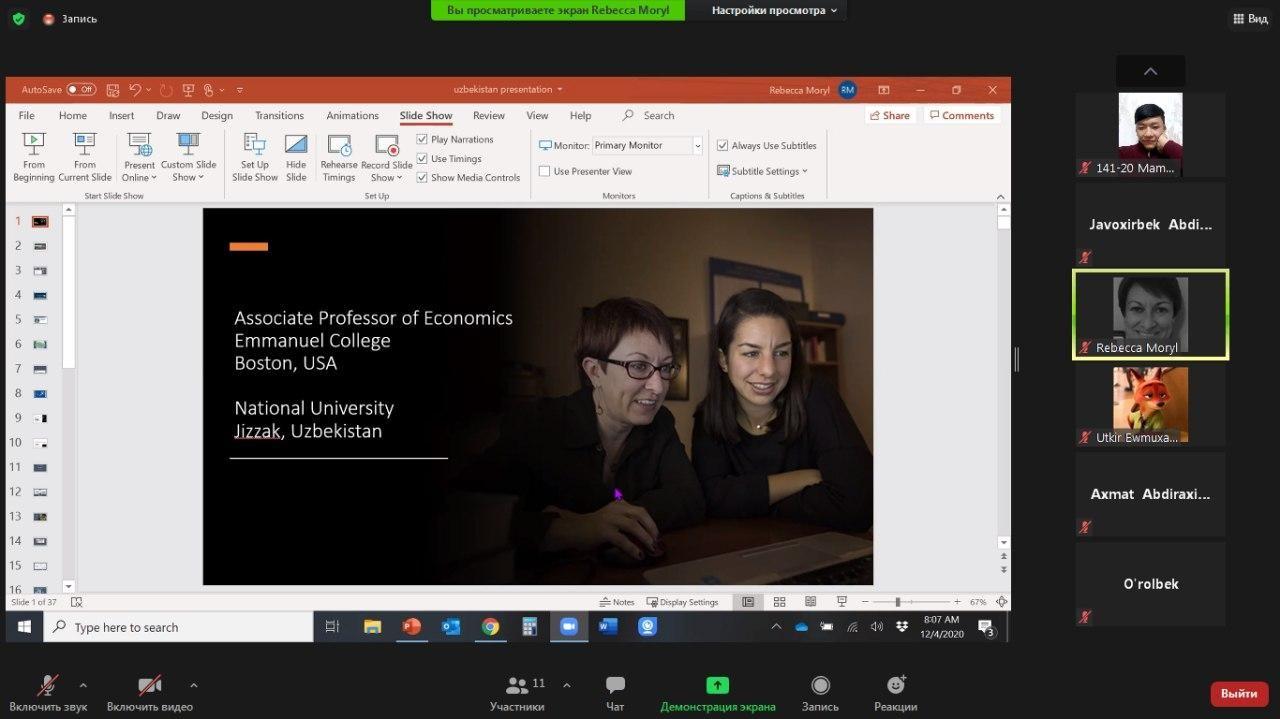Click Zoom share screen (Демонстрация экрана) icon

[x=717, y=686]
